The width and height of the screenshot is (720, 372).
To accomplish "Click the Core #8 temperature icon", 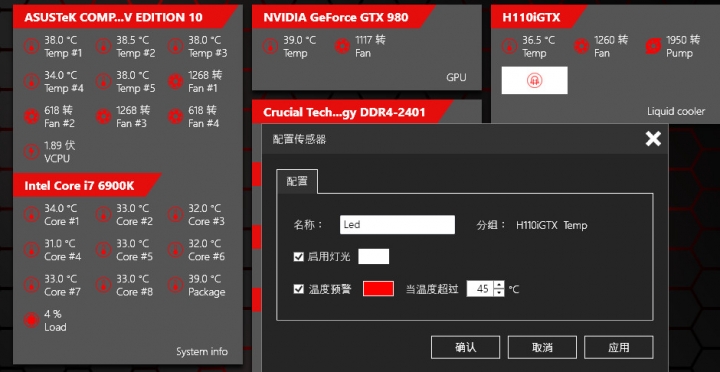I will pyautogui.click(x=103, y=285).
